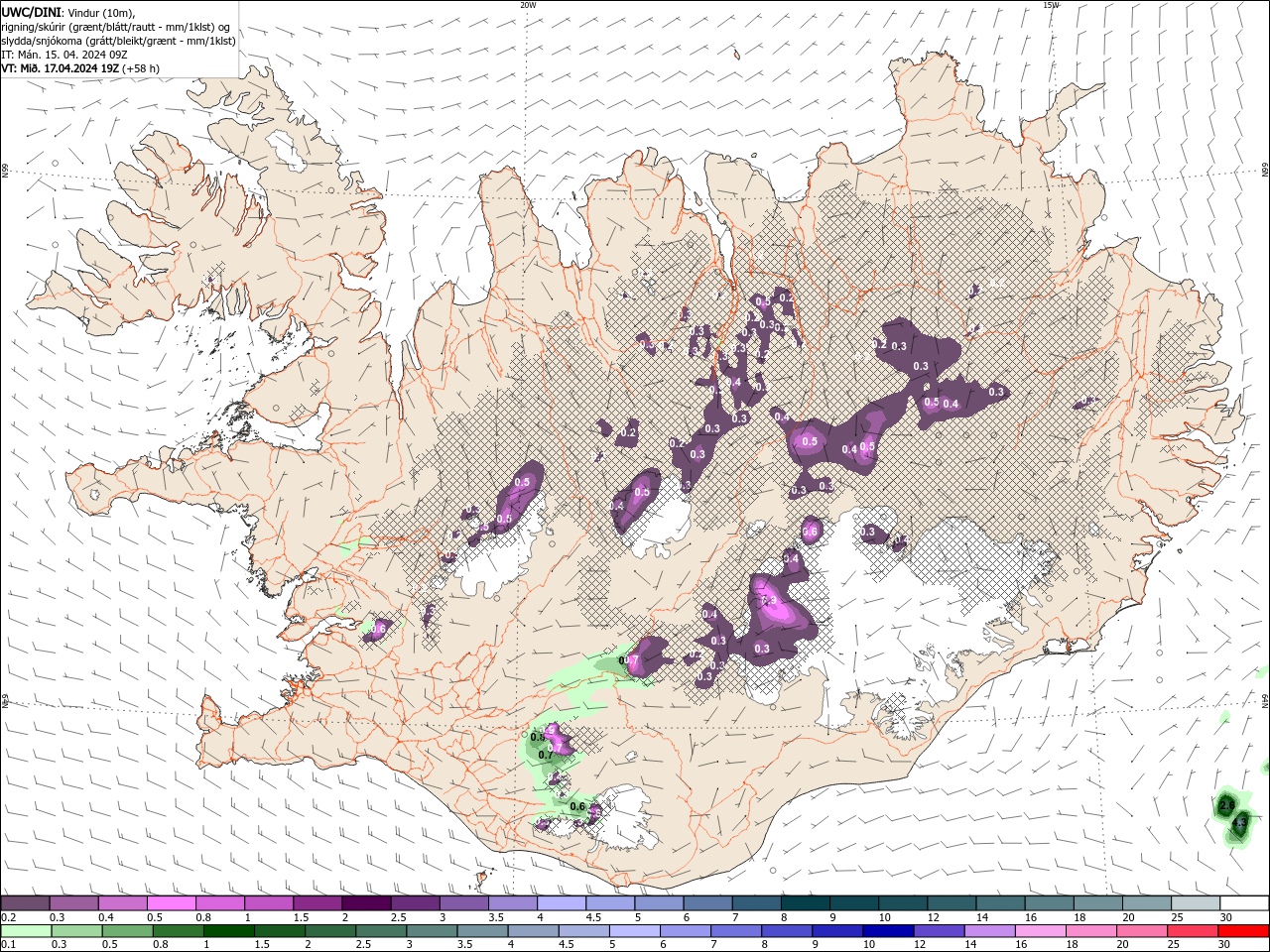
Task: Pick the purple 12 swatch in rain legend
Action: [940, 931]
